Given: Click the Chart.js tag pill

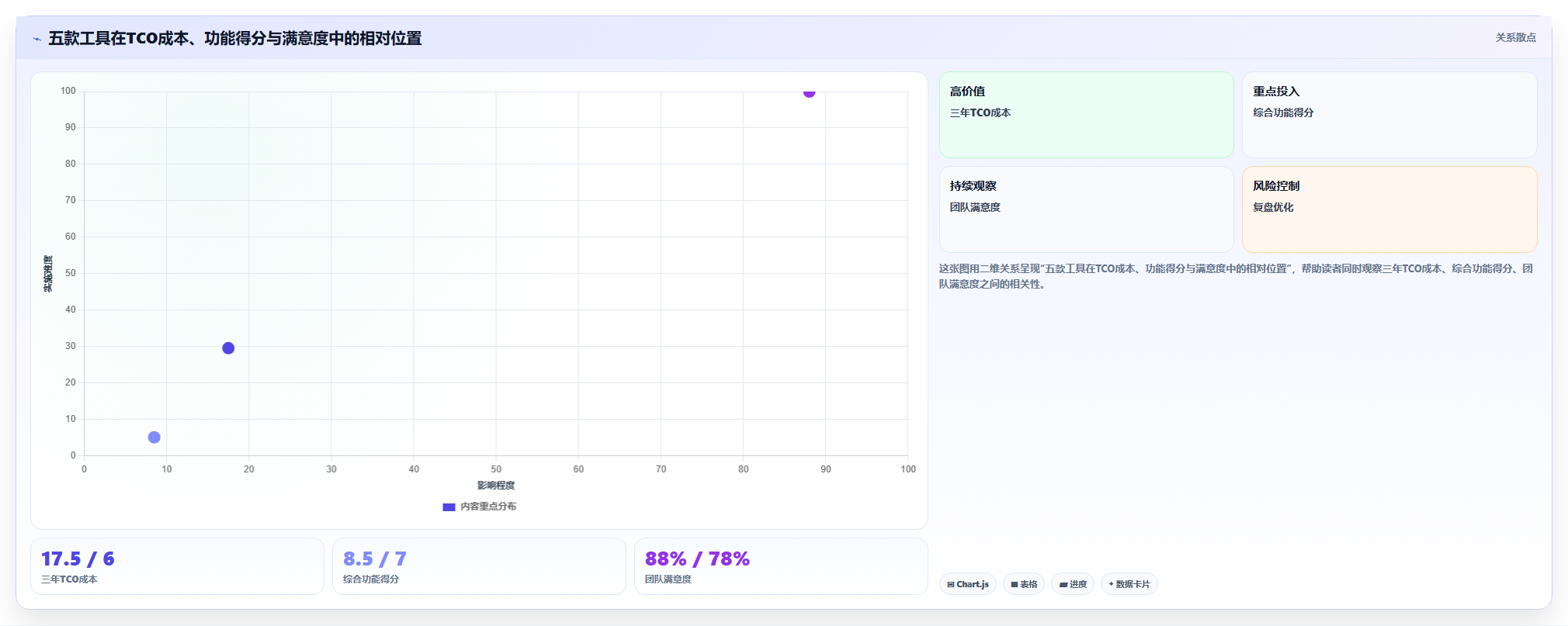Looking at the screenshot, I should pyautogui.click(x=968, y=584).
